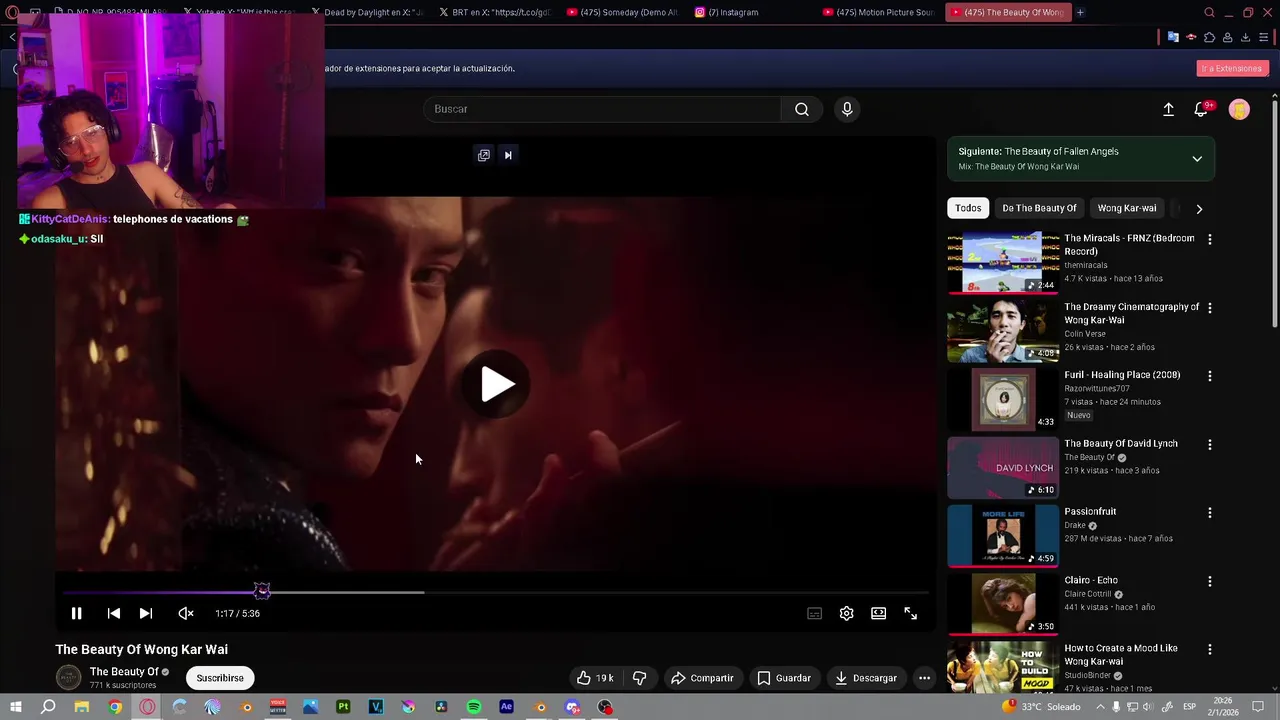Switch to the BRT on X tab
The height and width of the screenshot is (720, 1280).
pos(495,12)
